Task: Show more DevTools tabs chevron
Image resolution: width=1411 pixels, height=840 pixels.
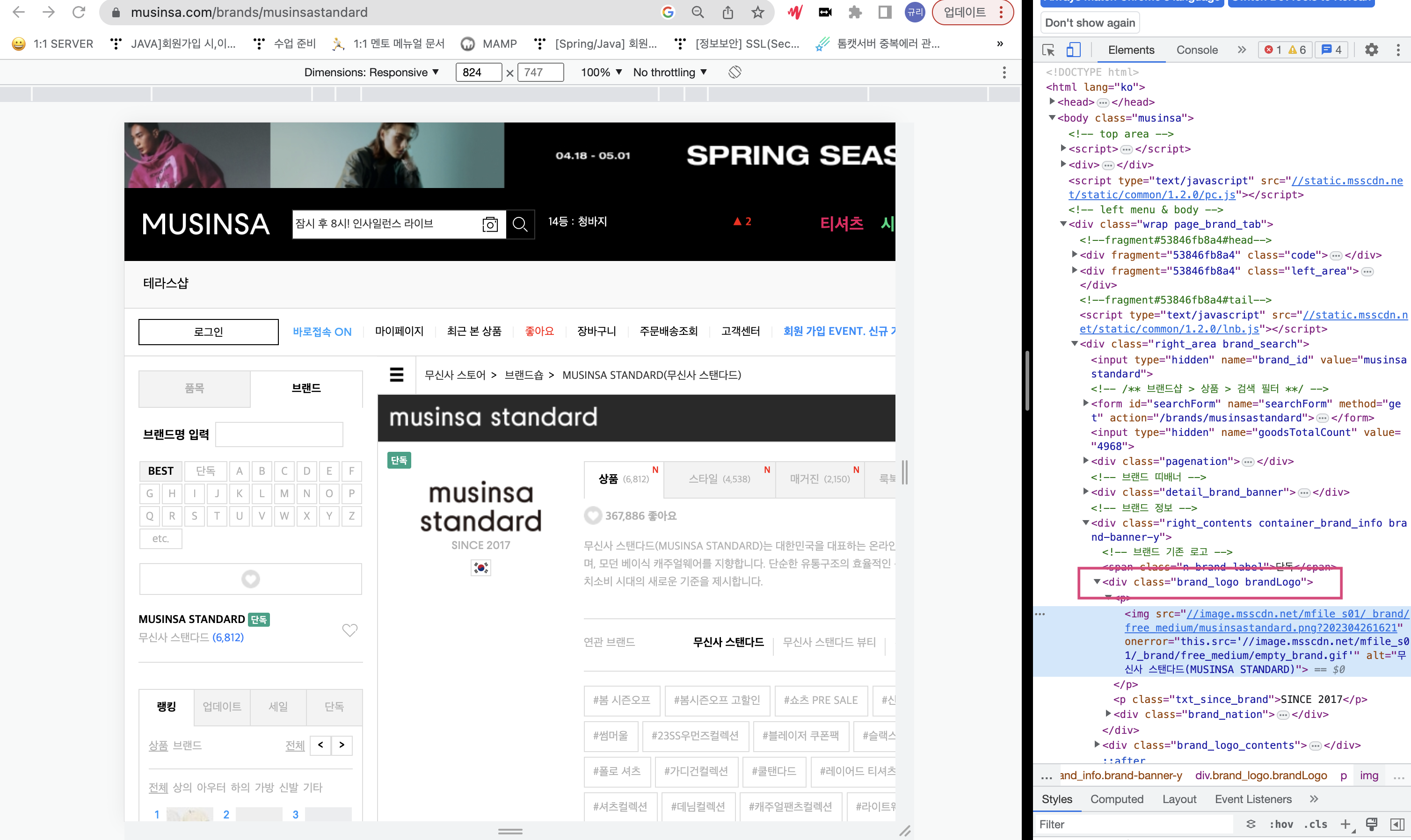Action: (1242, 50)
